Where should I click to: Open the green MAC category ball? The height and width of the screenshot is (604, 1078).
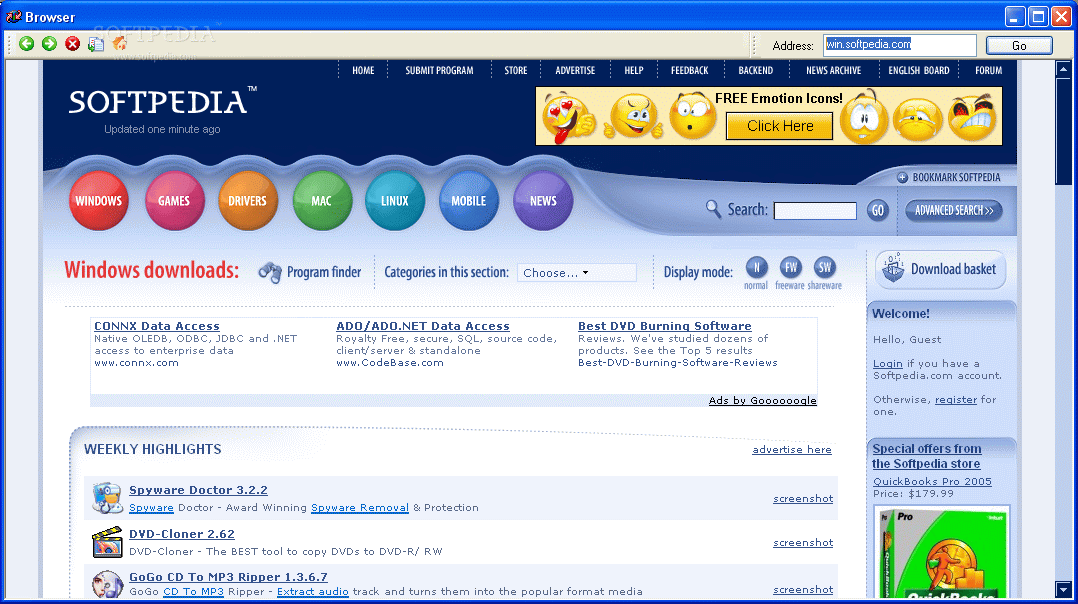322,201
